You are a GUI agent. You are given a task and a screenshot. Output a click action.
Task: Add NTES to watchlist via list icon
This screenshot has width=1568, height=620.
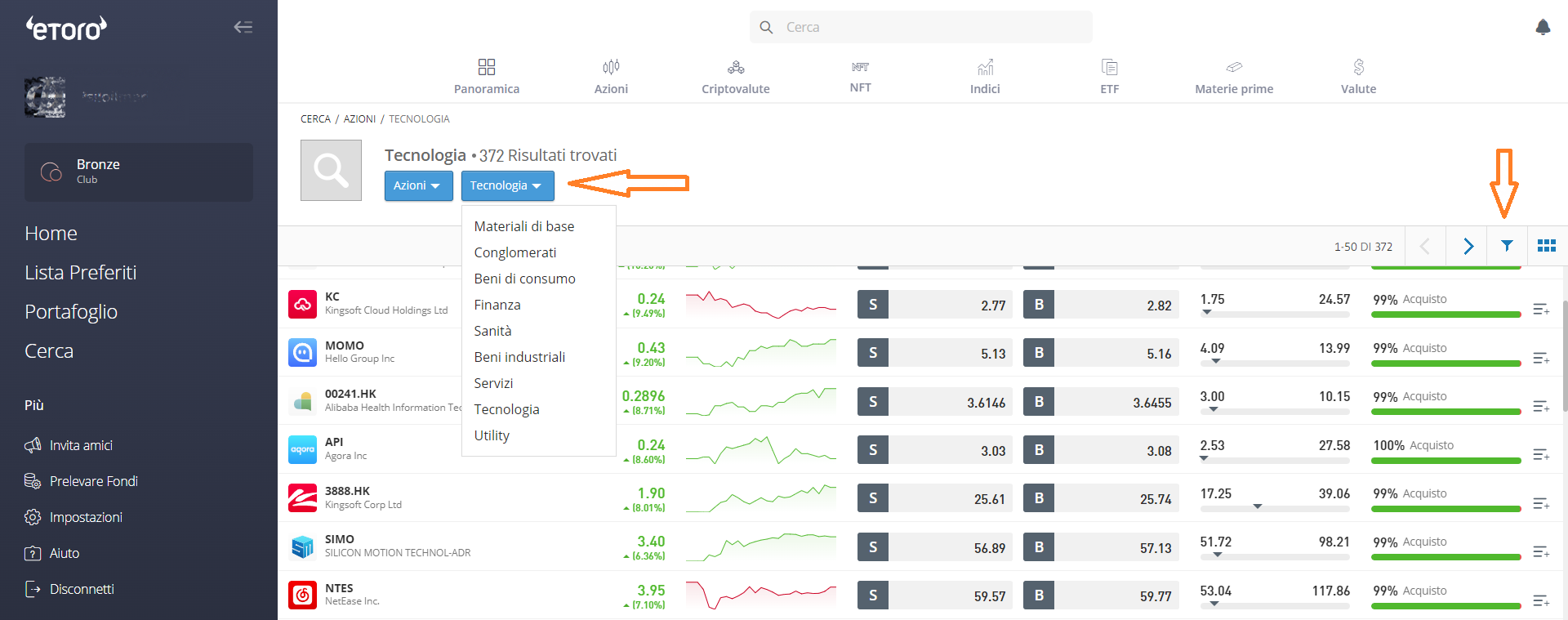pos(1541,601)
